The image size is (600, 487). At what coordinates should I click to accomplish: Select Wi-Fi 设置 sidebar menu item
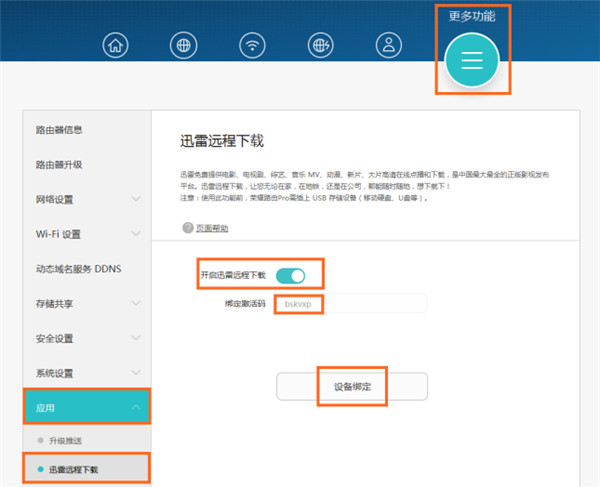pyautogui.click(x=87, y=234)
